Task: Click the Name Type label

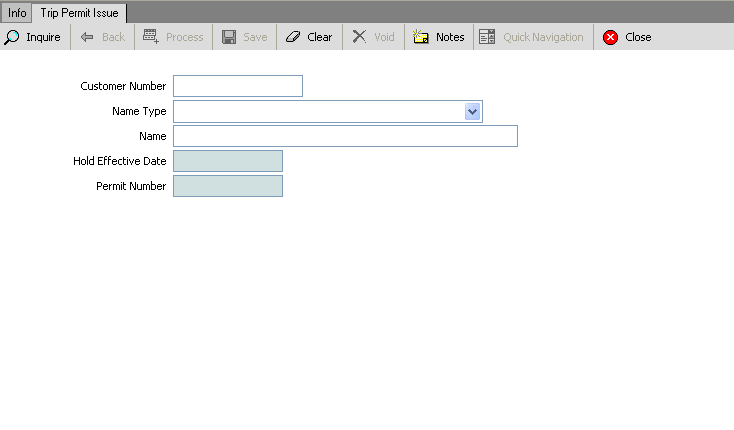Action: [139, 111]
